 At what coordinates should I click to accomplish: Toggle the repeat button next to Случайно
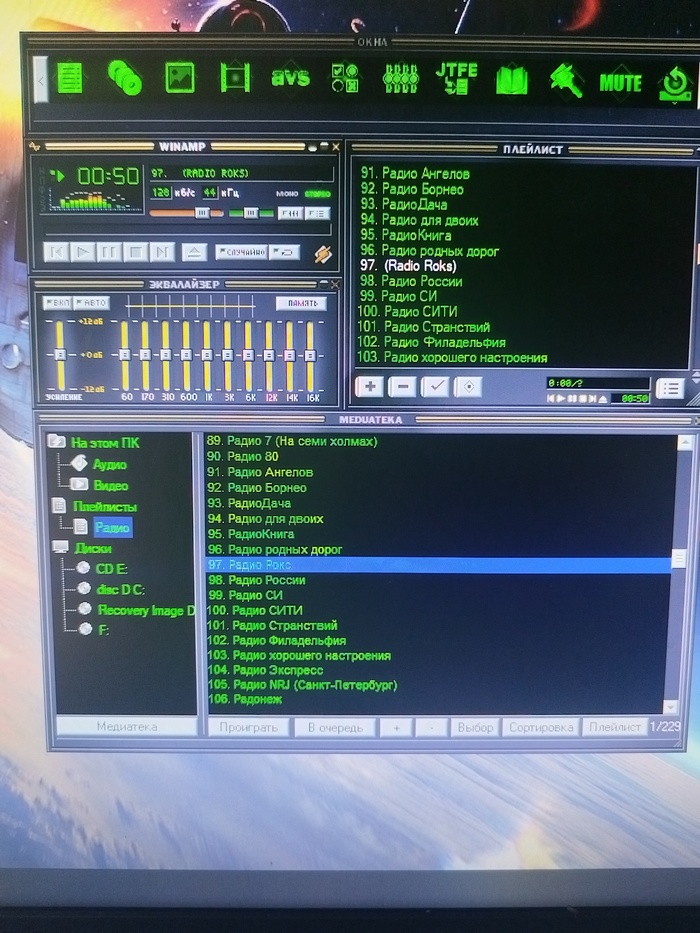coord(285,252)
